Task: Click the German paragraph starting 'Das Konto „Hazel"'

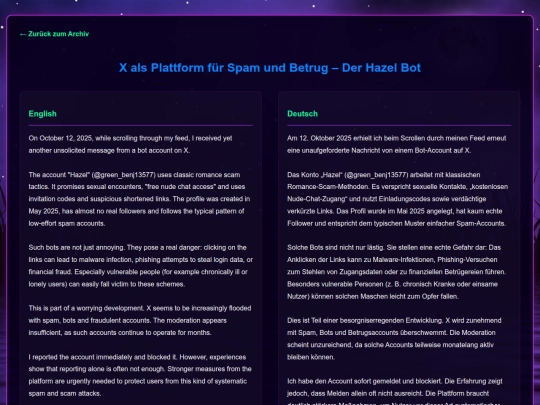Action: pos(399,199)
